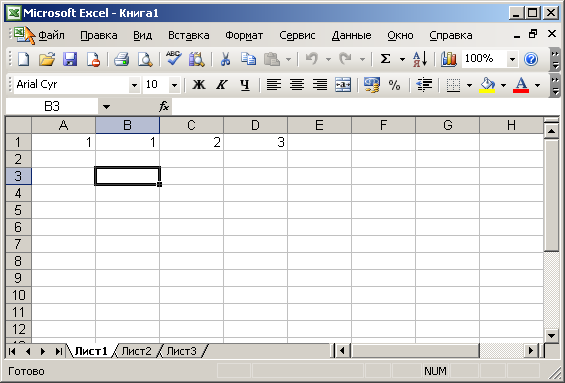Toggle underline Ч formatting

[x=245, y=85]
